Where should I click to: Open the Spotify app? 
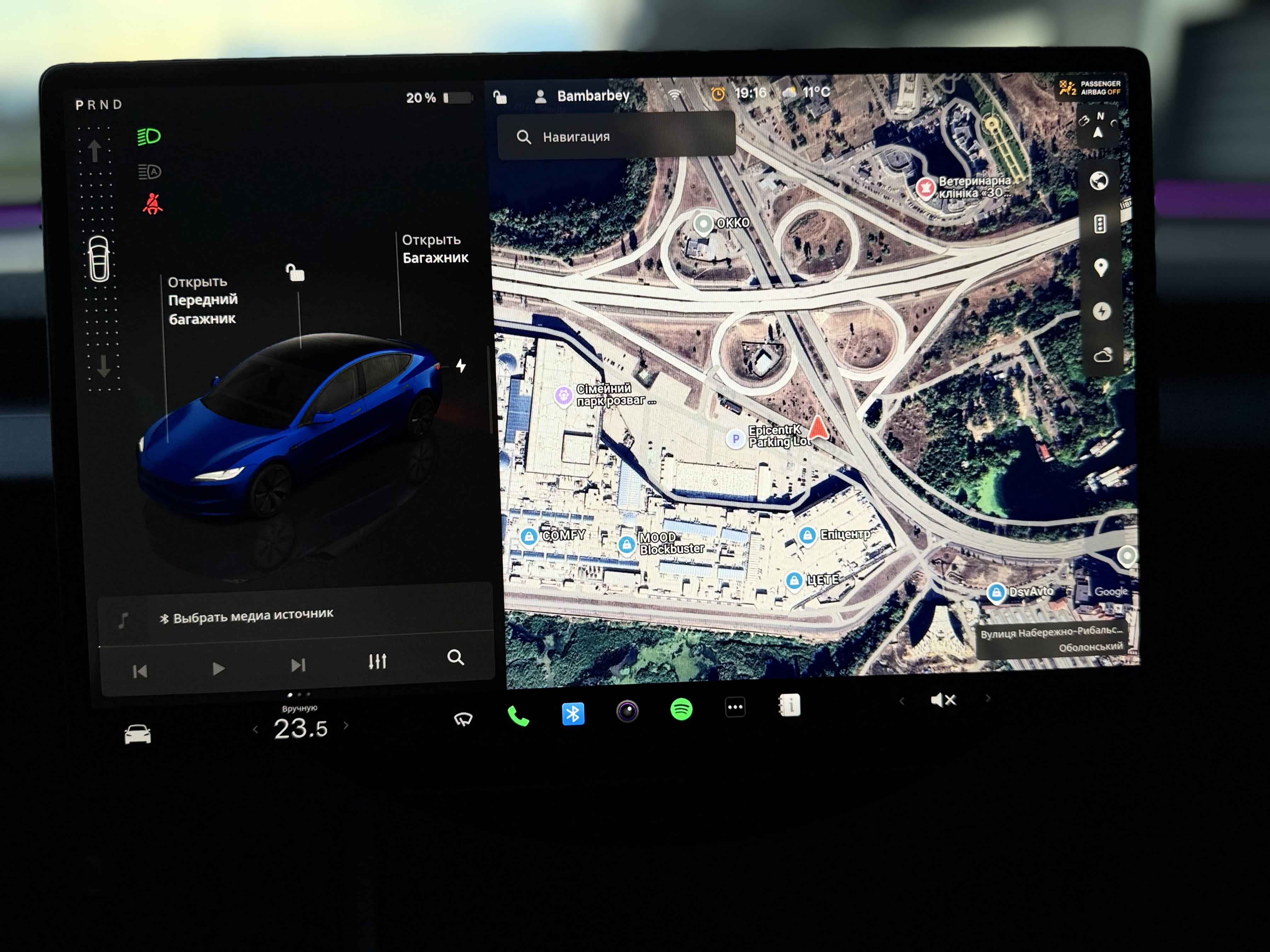681,709
